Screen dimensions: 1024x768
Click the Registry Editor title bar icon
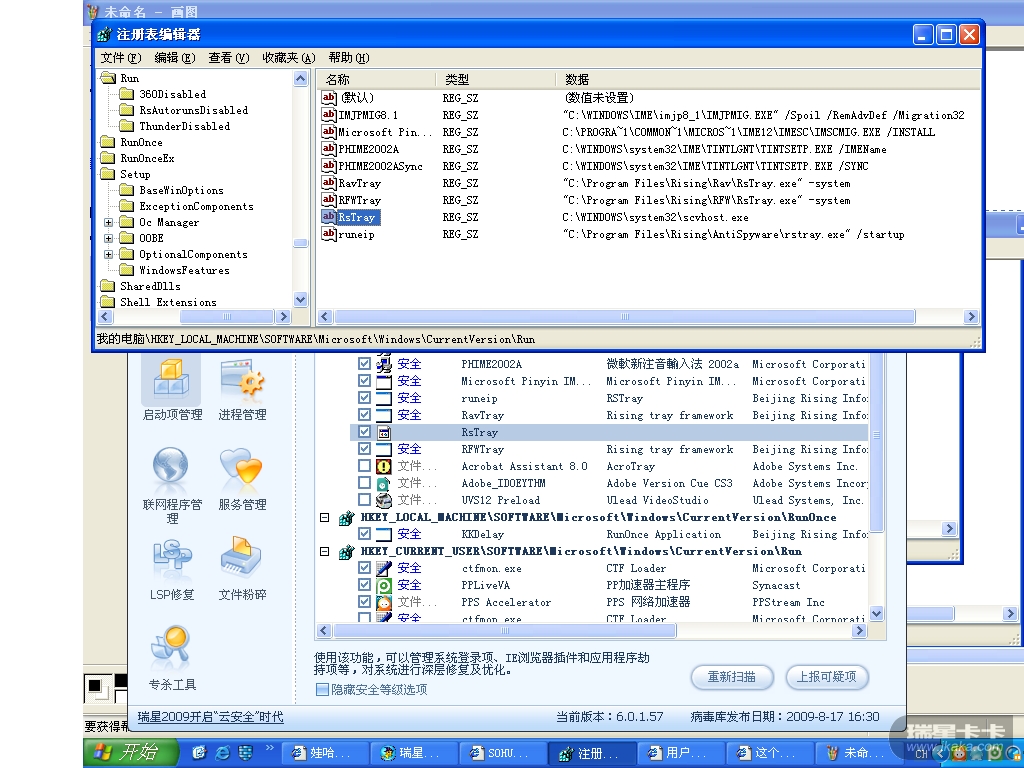[x=104, y=35]
